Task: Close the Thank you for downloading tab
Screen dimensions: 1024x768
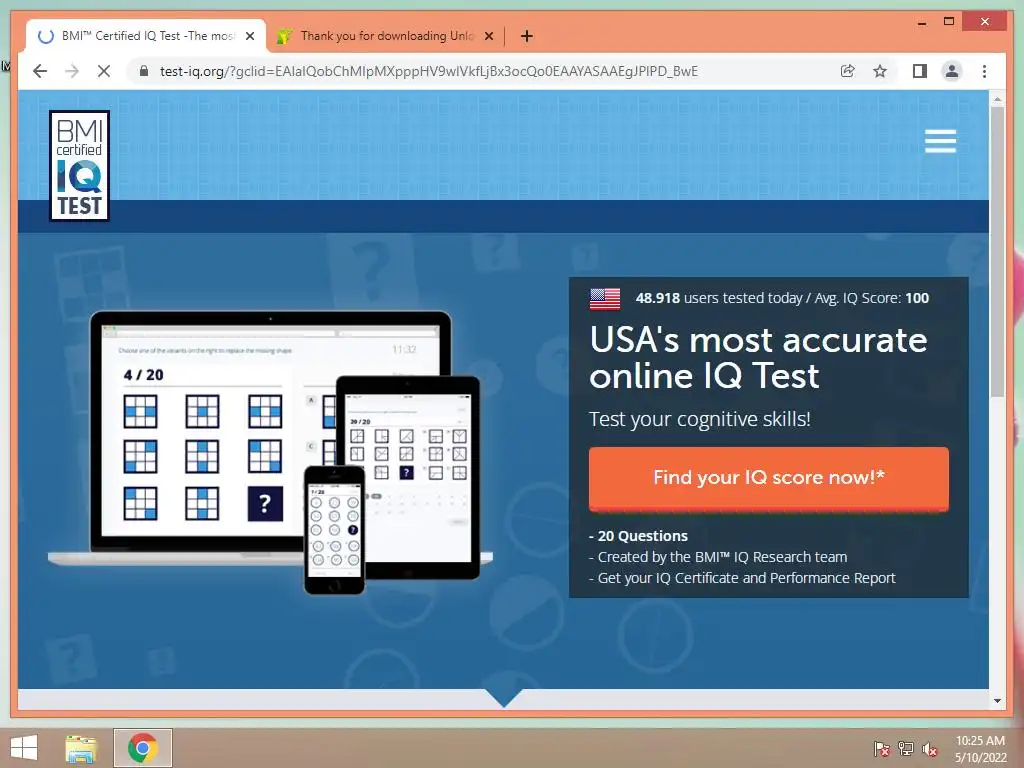Action: tap(488, 37)
